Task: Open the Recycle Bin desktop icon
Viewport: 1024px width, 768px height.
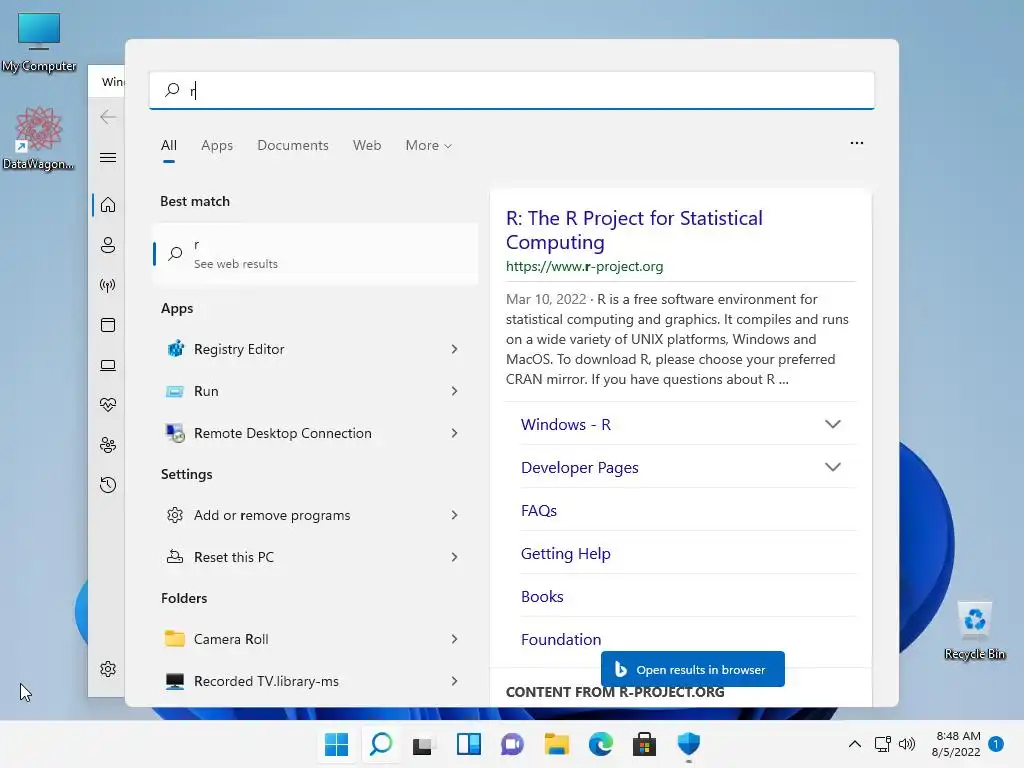Action: (x=974, y=632)
